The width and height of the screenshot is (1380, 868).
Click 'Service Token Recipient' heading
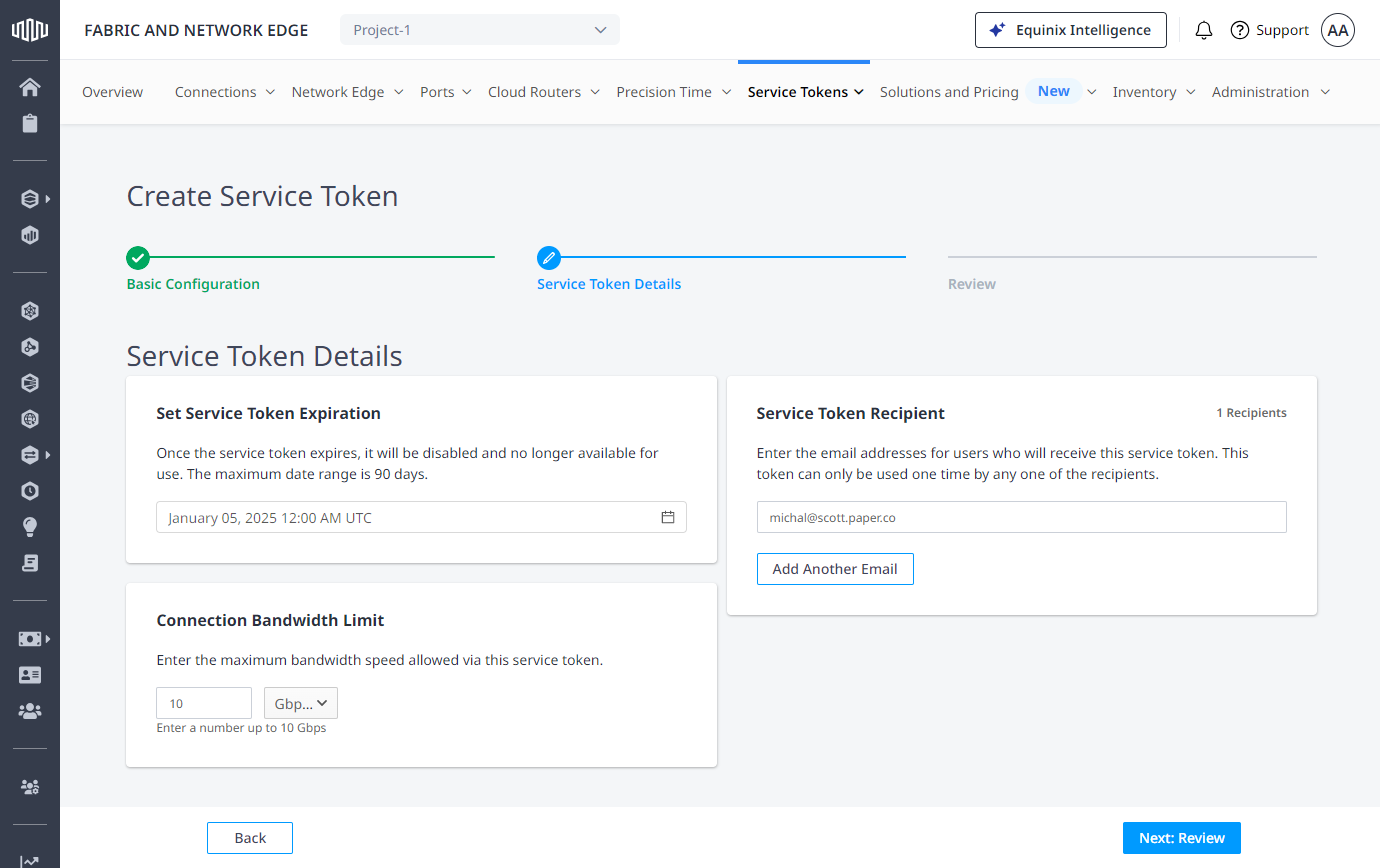pyautogui.click(x=851, y=413)
